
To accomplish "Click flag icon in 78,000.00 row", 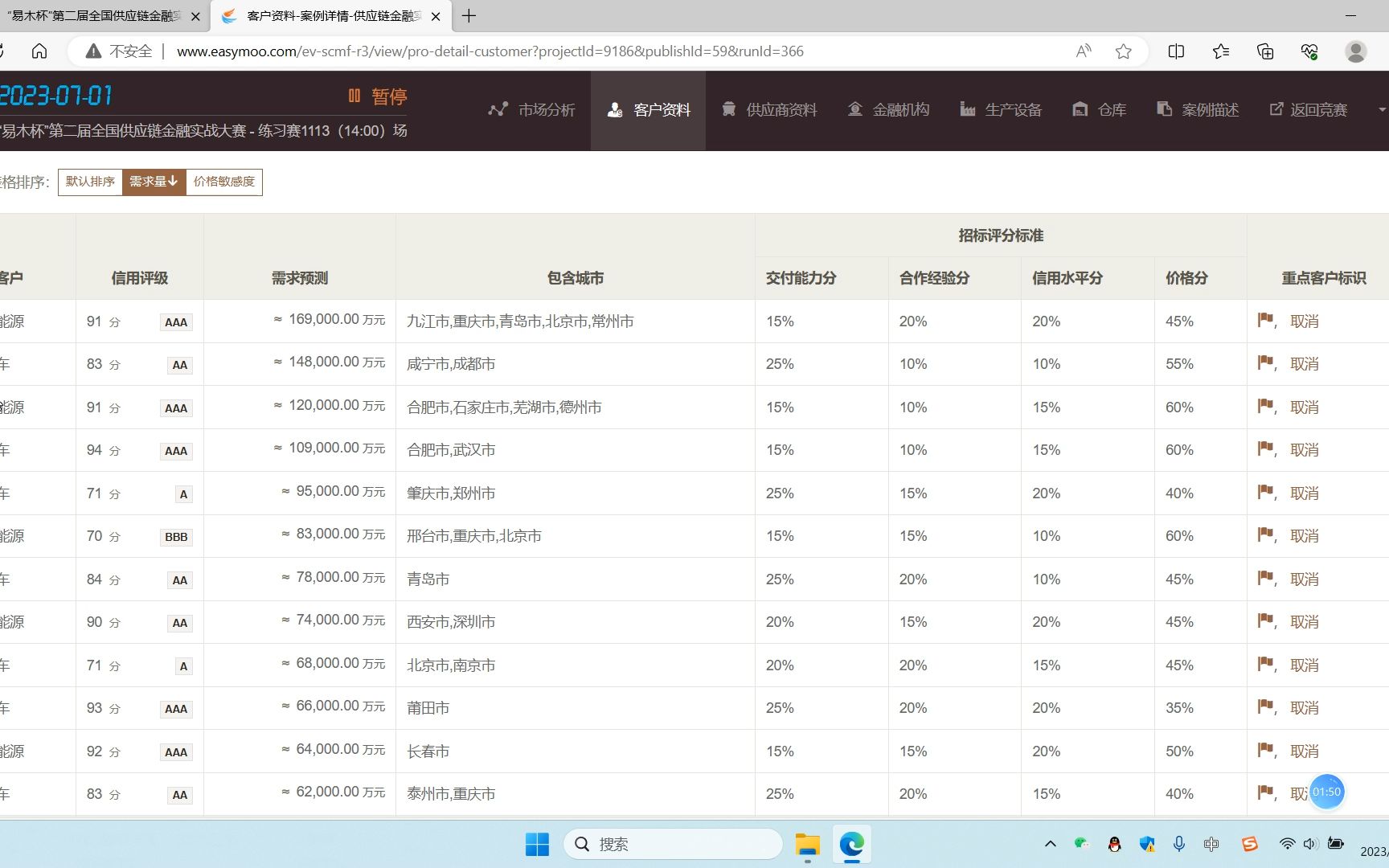I will pos(1265,578).
